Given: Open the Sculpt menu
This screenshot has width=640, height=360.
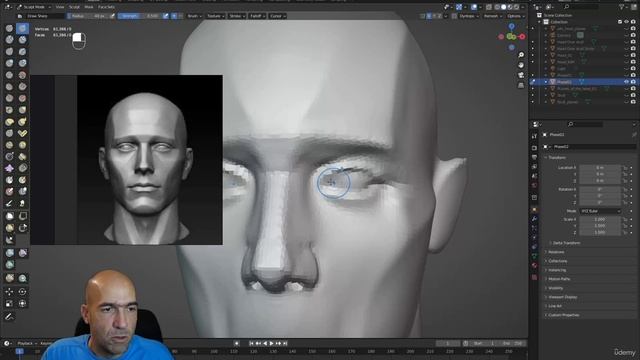Looking at the screenshot, I should 74,7.
